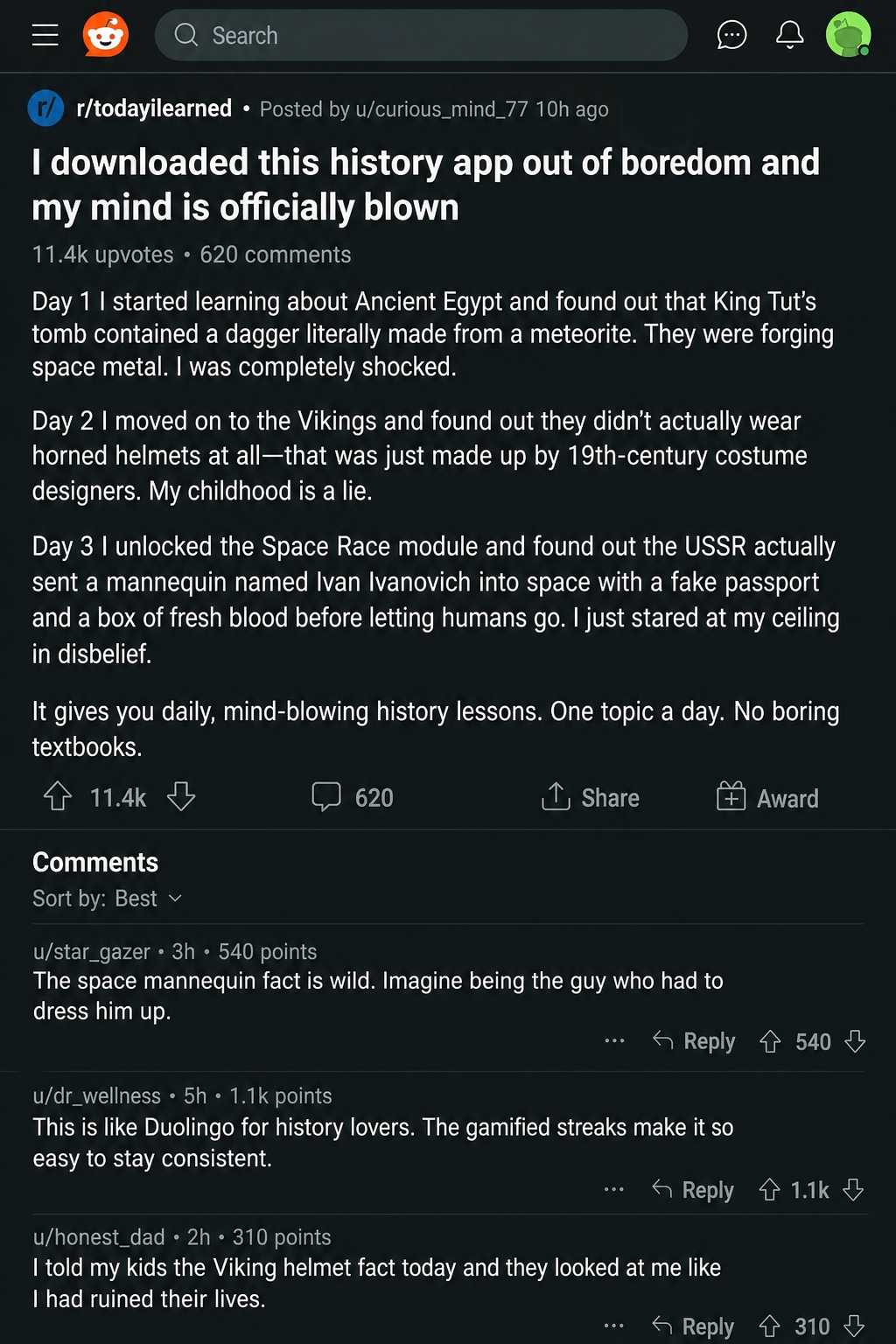Reply to honest_dad's Viking helmet comment

click(693, 1326)
